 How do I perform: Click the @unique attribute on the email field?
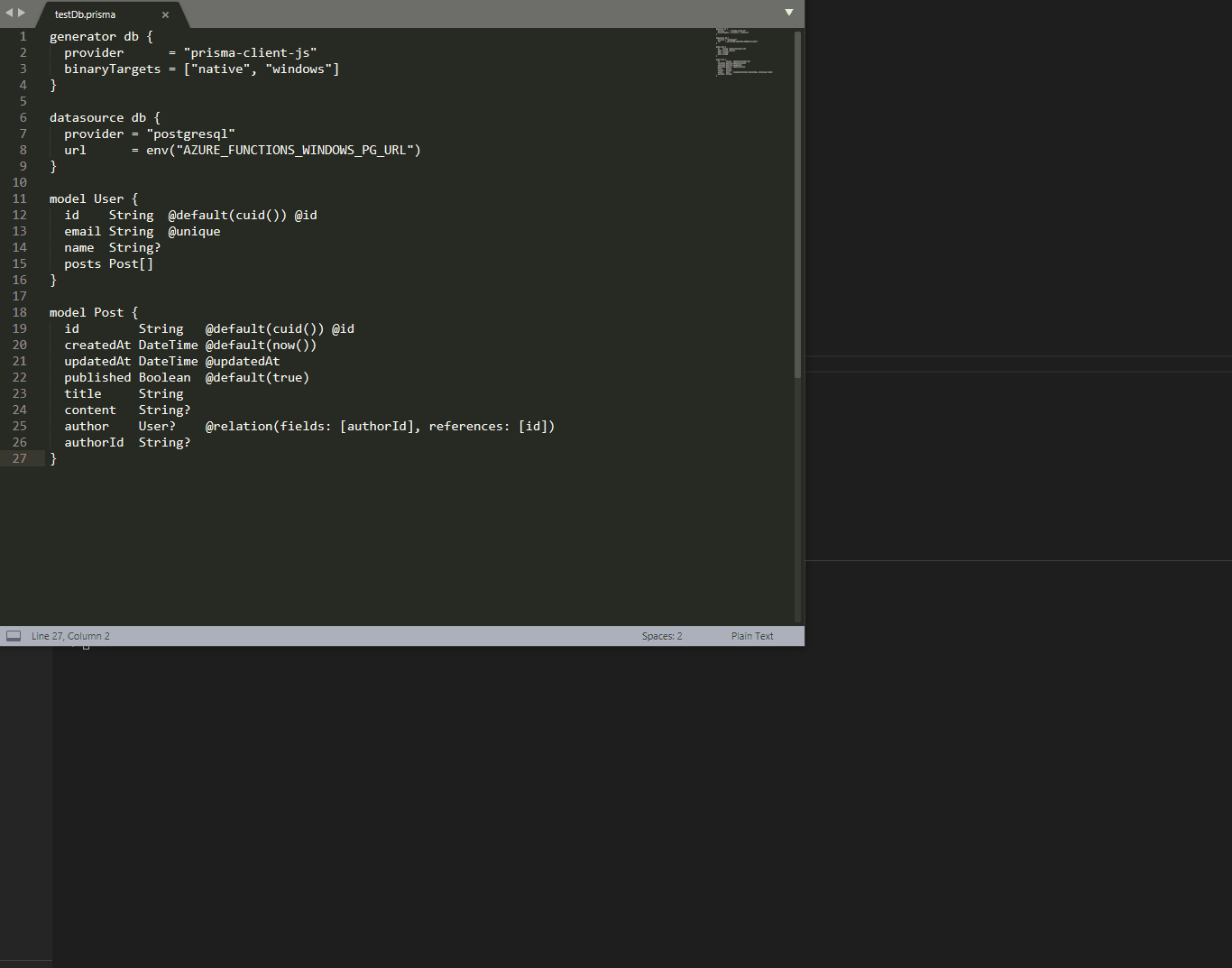pyautogui.click(x=195, y=231)
